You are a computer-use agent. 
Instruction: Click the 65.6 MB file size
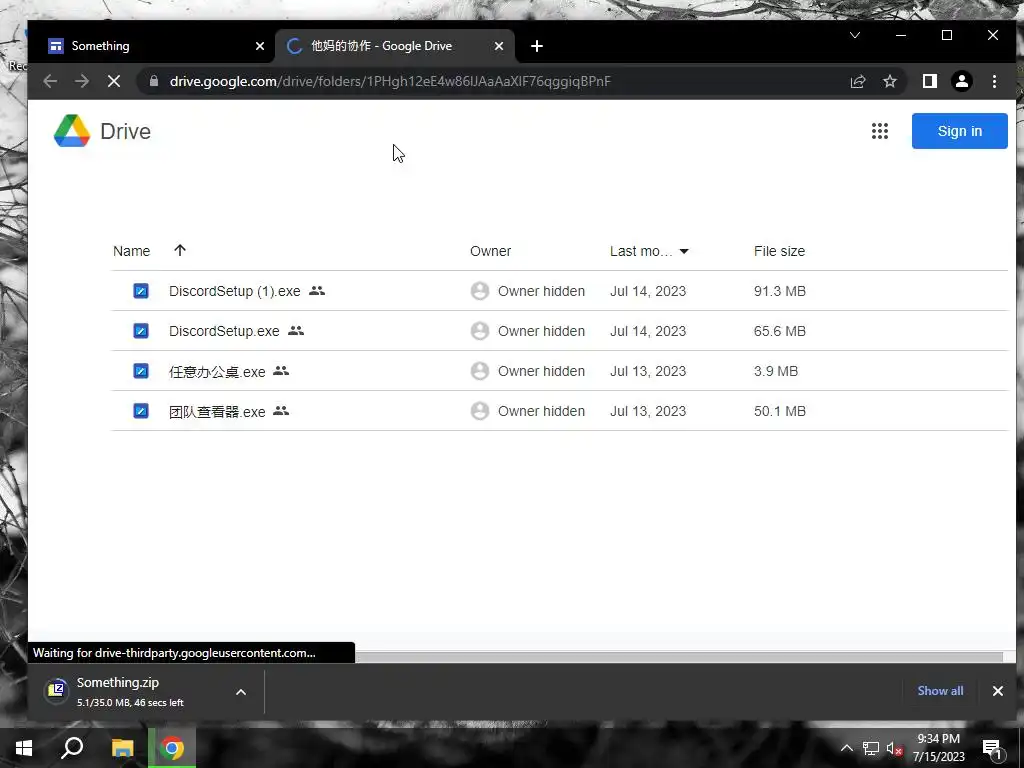tap(780, 331)
